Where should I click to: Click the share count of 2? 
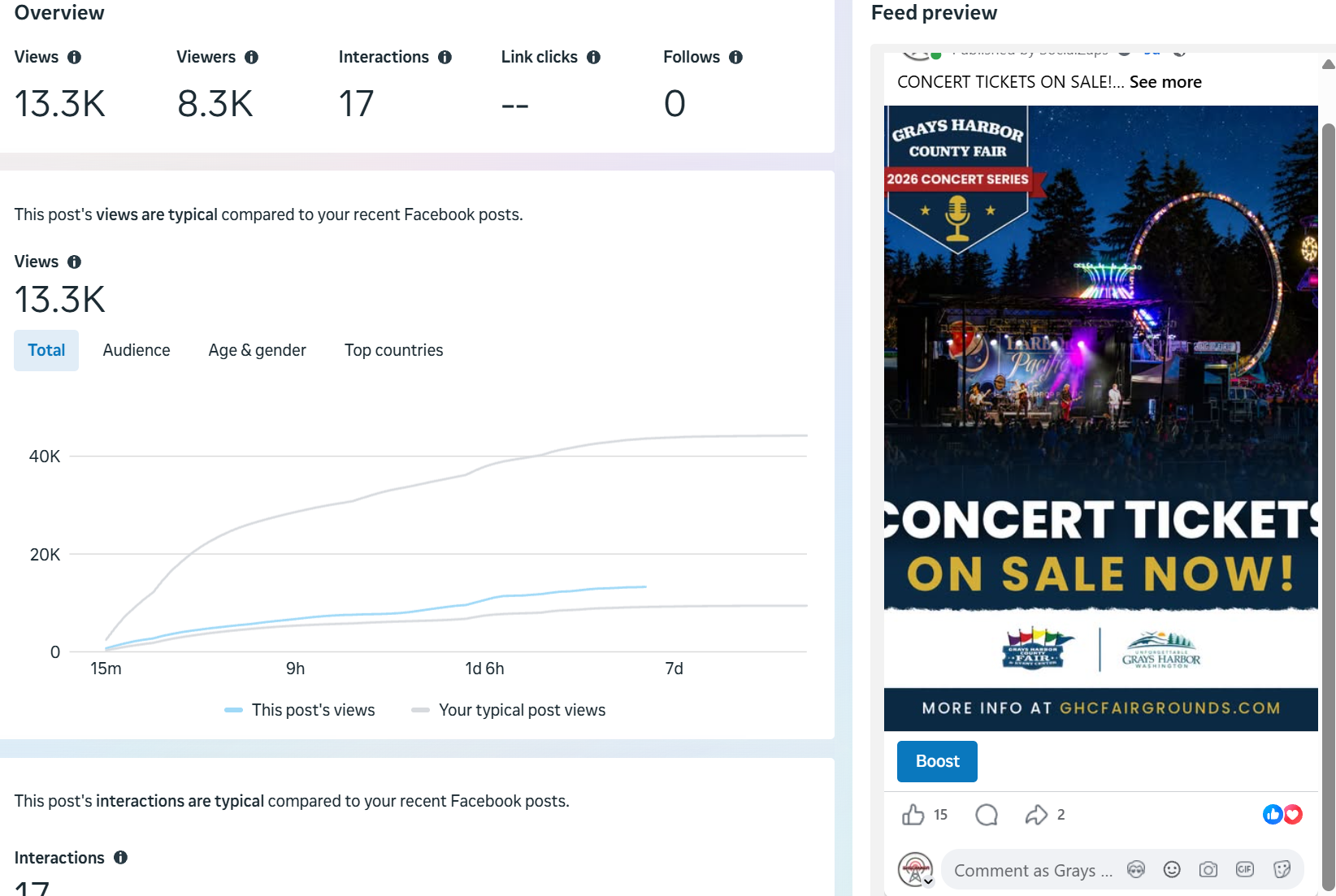[1061, 815]
